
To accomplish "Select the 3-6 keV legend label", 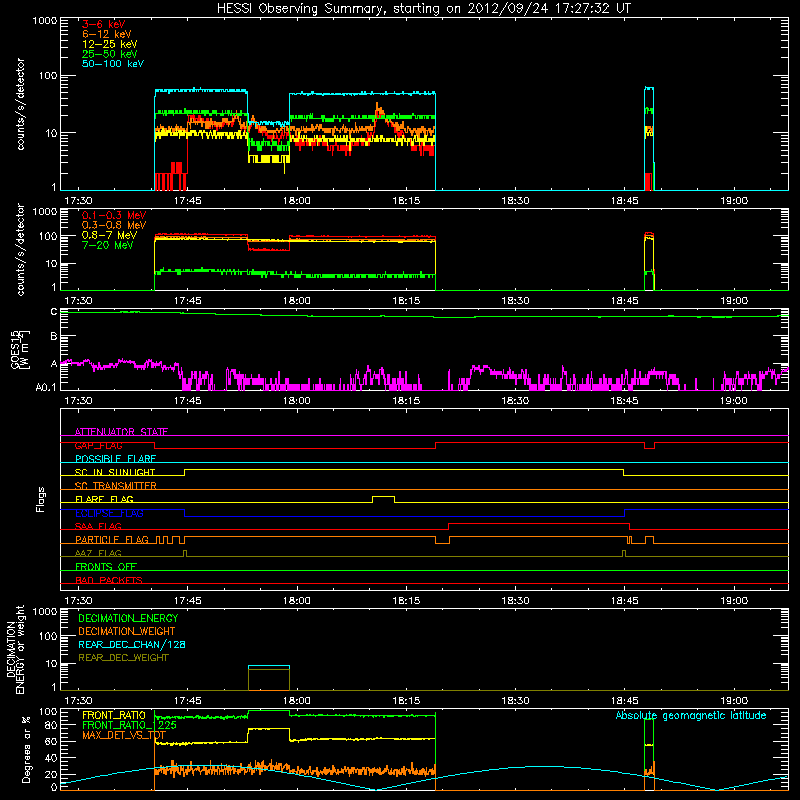I will (104, 24).
